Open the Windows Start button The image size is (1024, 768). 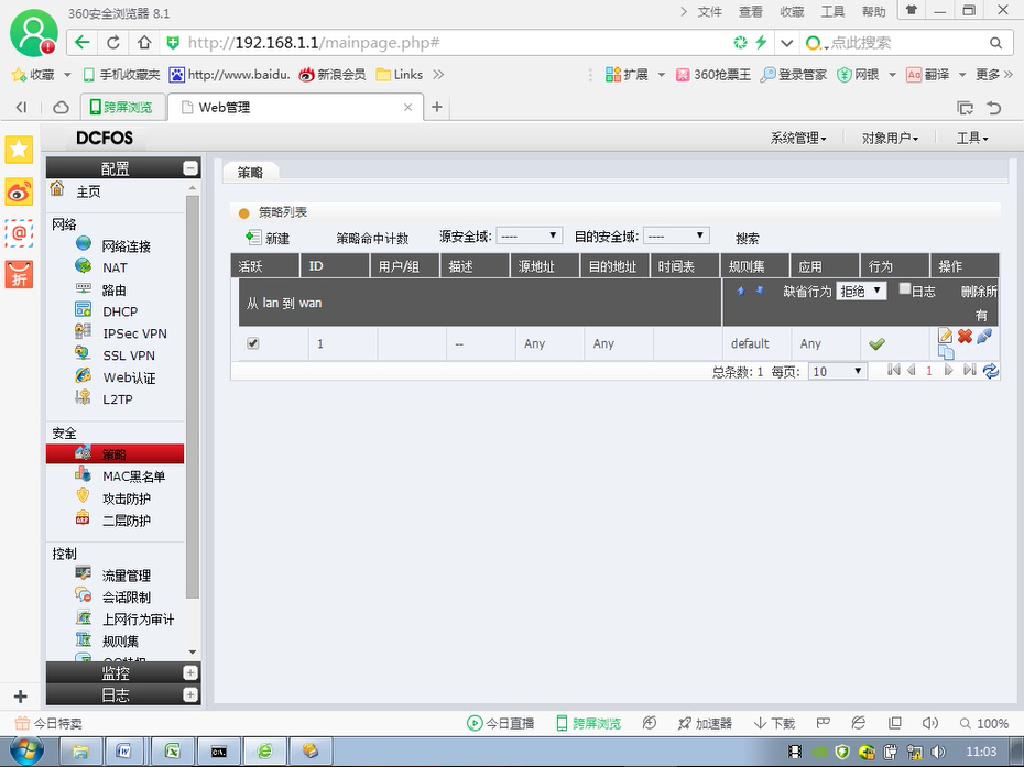tap(27, 751)
